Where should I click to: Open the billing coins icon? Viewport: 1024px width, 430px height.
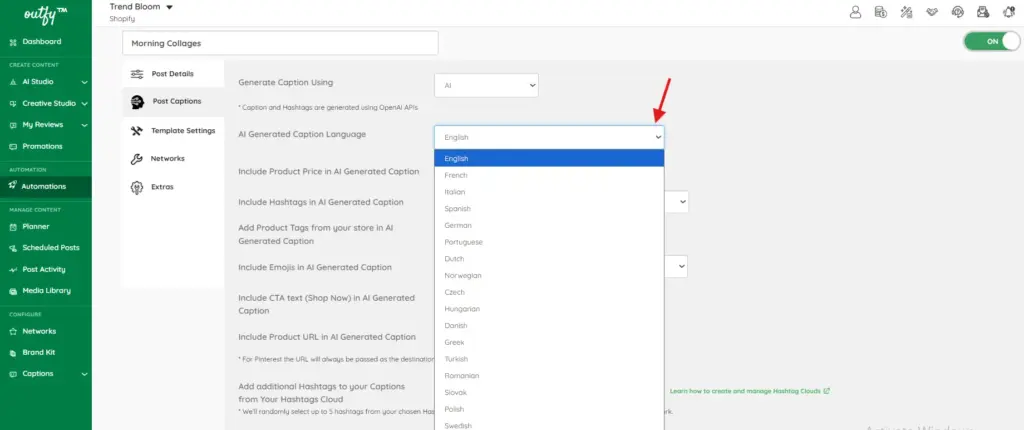point(880,12)
